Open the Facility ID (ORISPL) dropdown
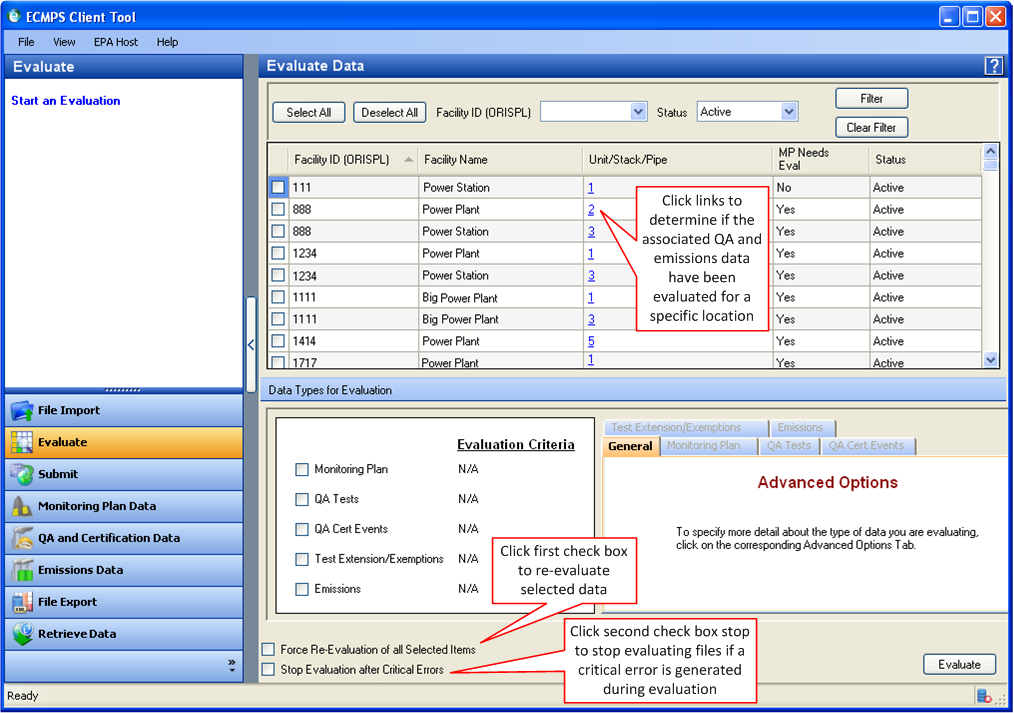Screen dimensions: 1014x713 [x=636, y=111]
